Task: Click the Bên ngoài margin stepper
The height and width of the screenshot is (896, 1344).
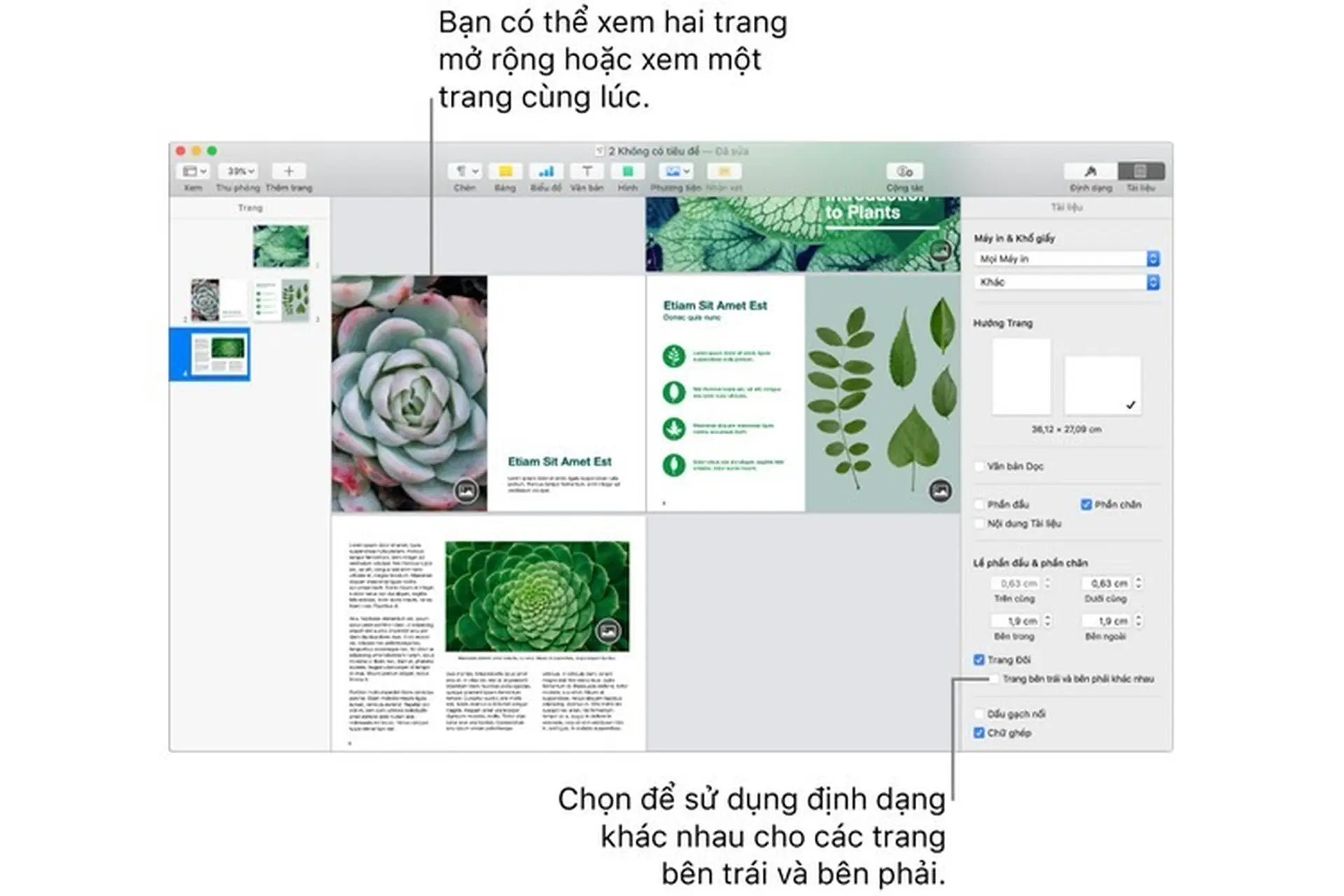Action: pos(1139,621)
